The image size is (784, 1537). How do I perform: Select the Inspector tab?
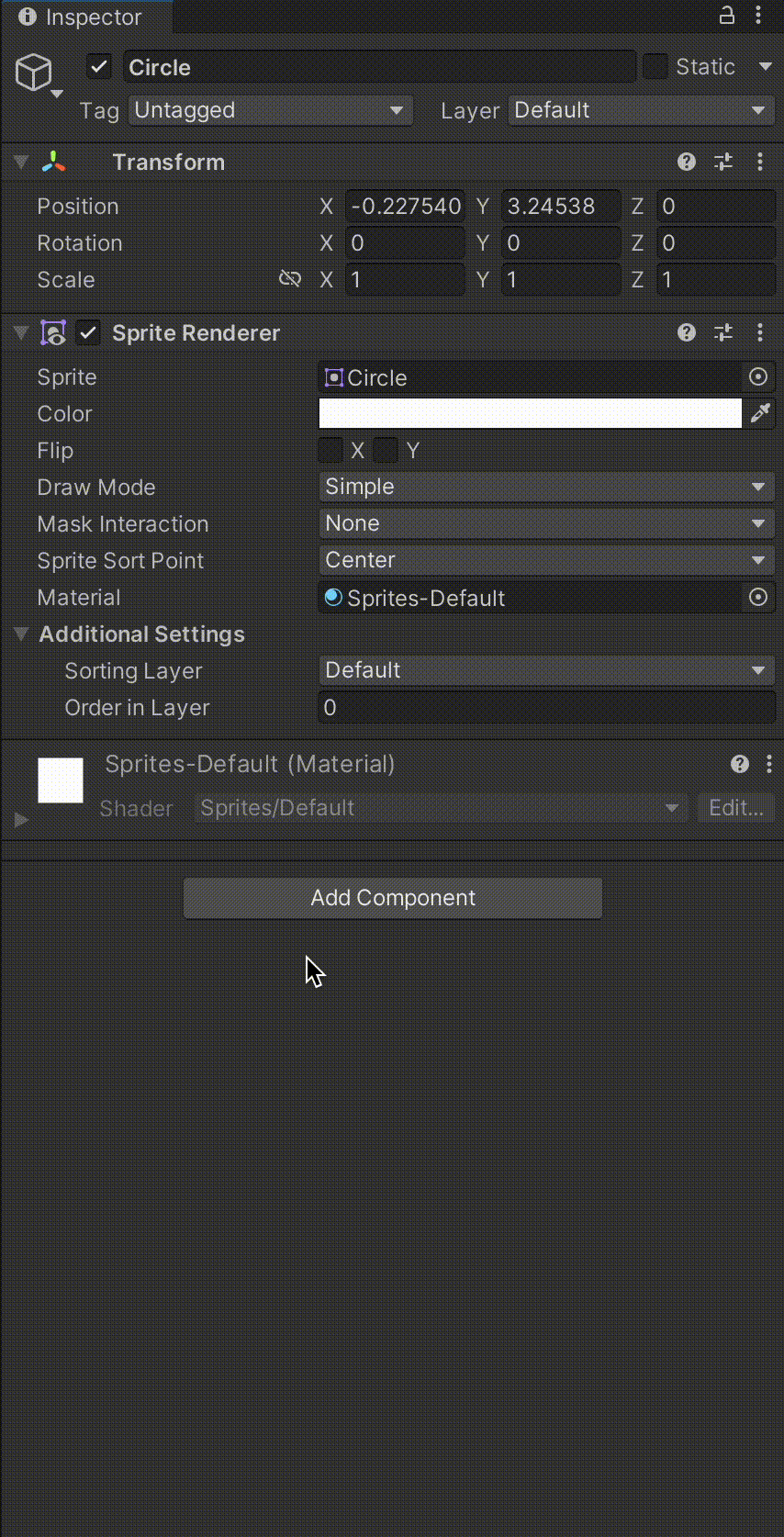pyautogui.click(x=81, y=17)
